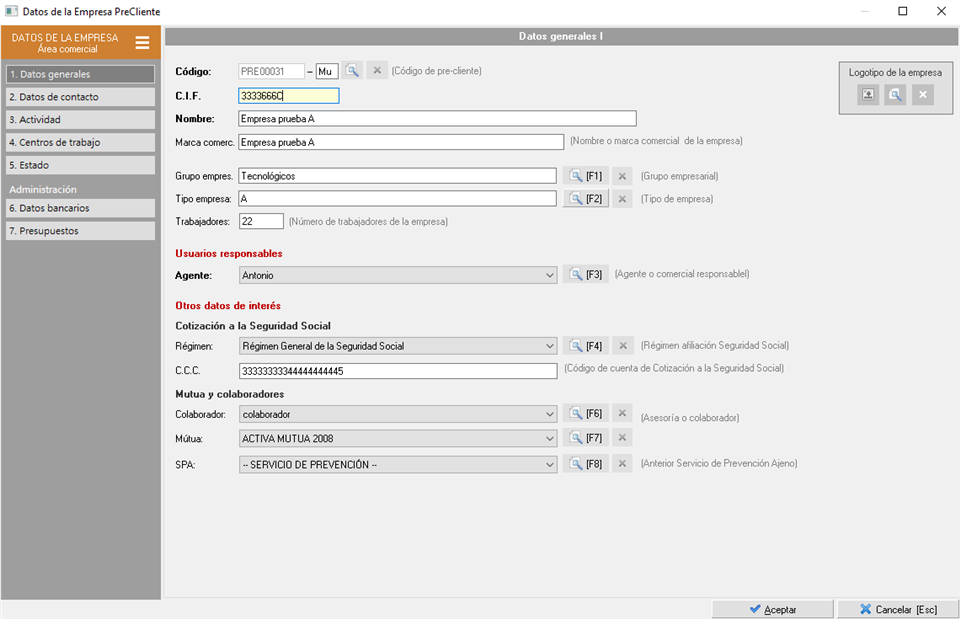Open the Mútua dropdown showing ACTIVA MUTUA 2008
Viewport: 960px width, 619px height.
548,438
